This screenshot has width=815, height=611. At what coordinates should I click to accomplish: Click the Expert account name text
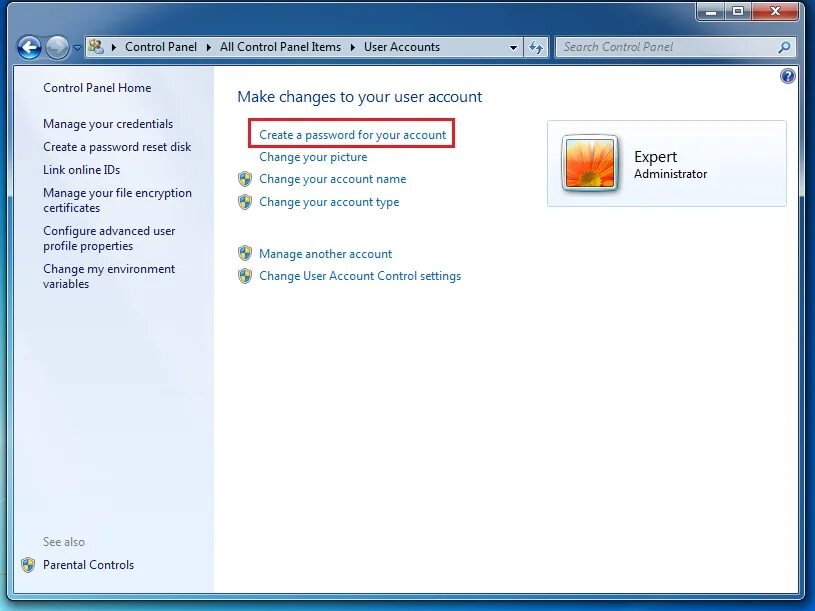click(x=655, y=156)
